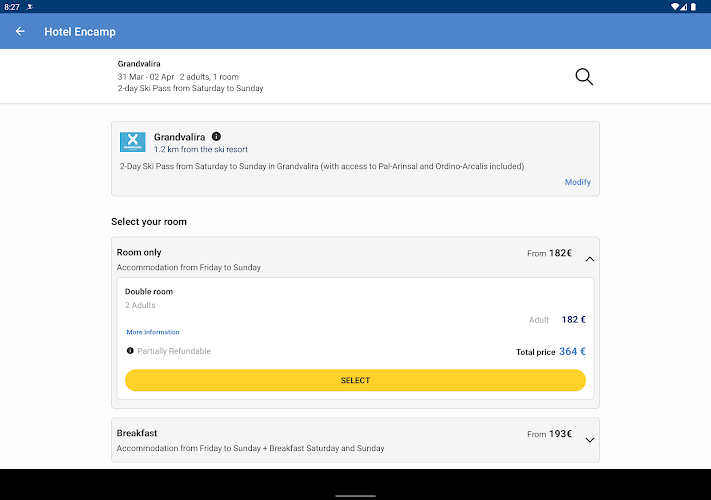711x500 pixels.
Task: Click the Modify ski pass link
Action: [x=577, y=182]
